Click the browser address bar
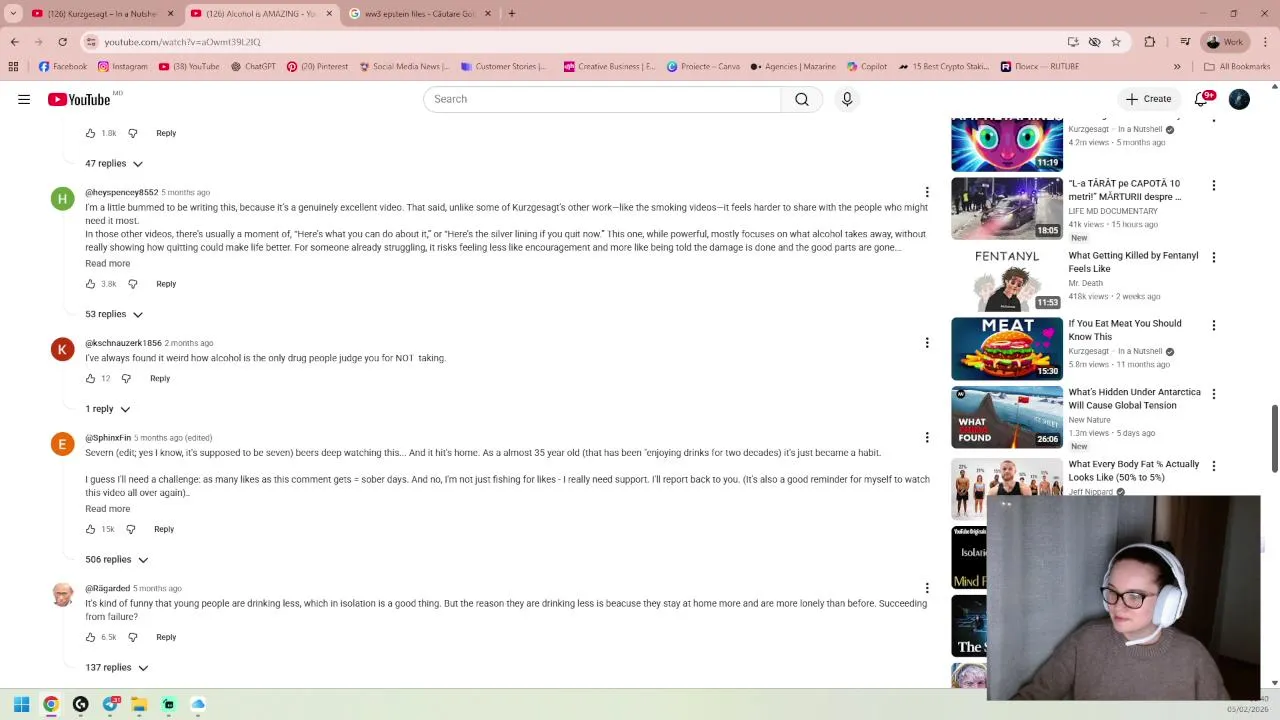1280x720 pixels. pos(570,42)
